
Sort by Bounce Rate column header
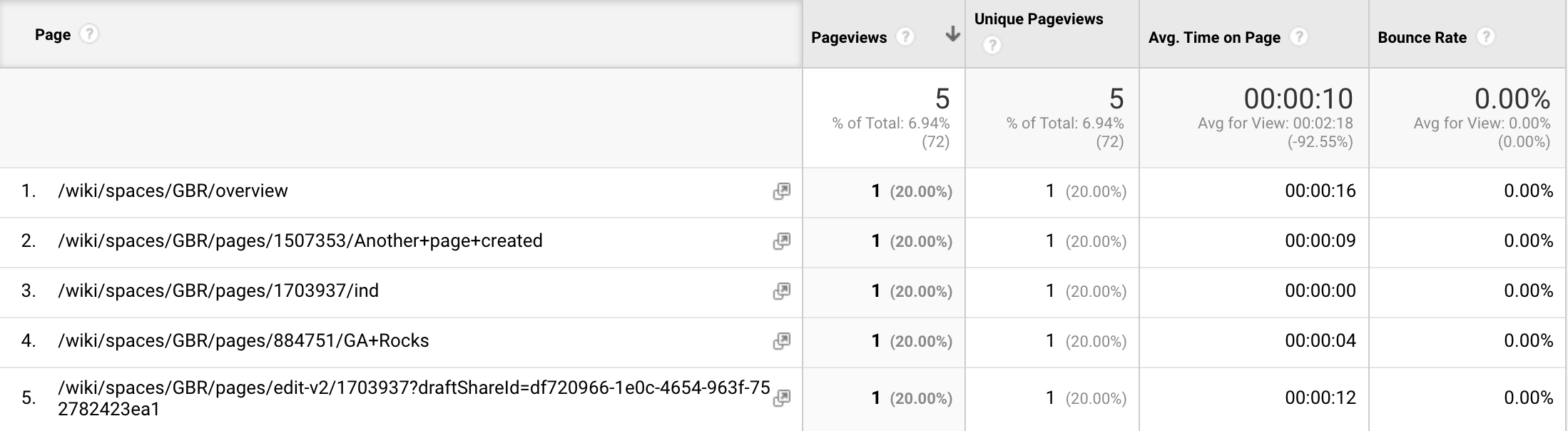[1422, 38]
